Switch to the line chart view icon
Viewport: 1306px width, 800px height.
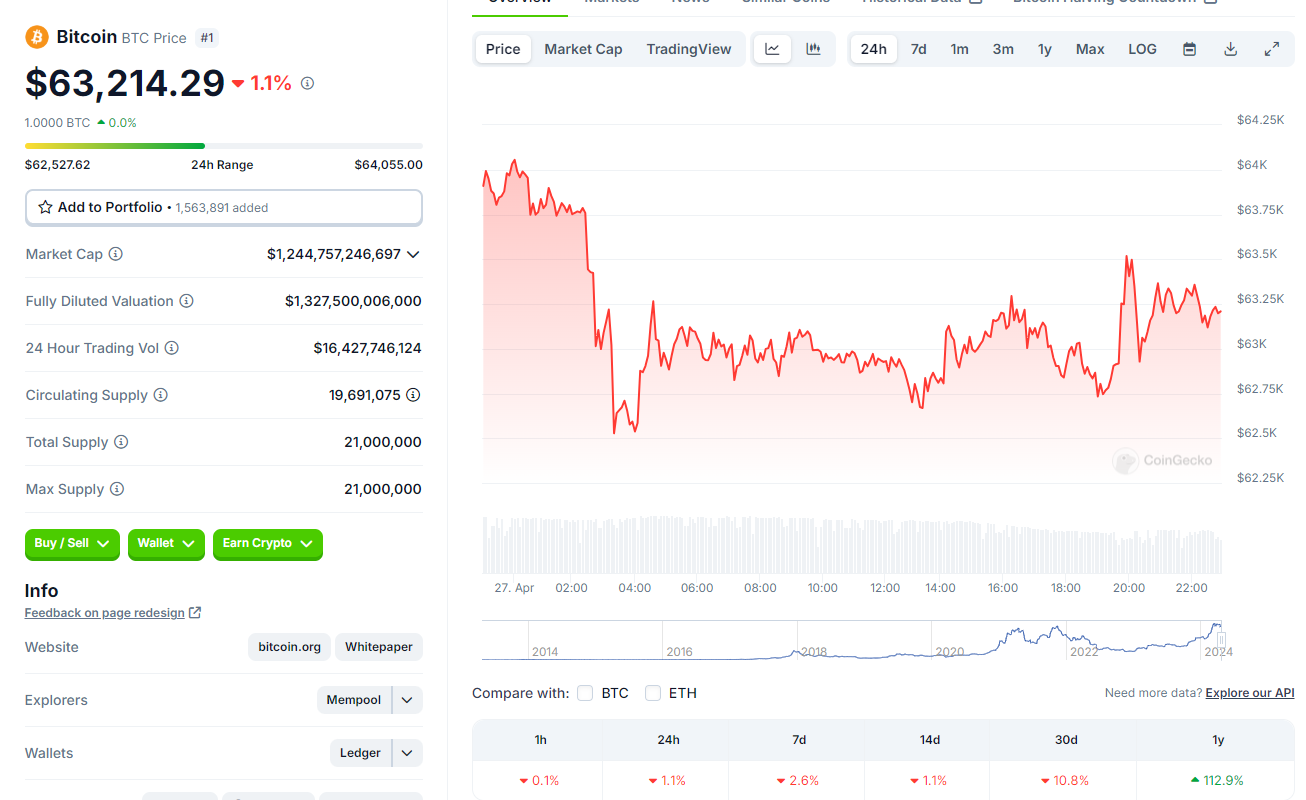(x=772, y=49)
